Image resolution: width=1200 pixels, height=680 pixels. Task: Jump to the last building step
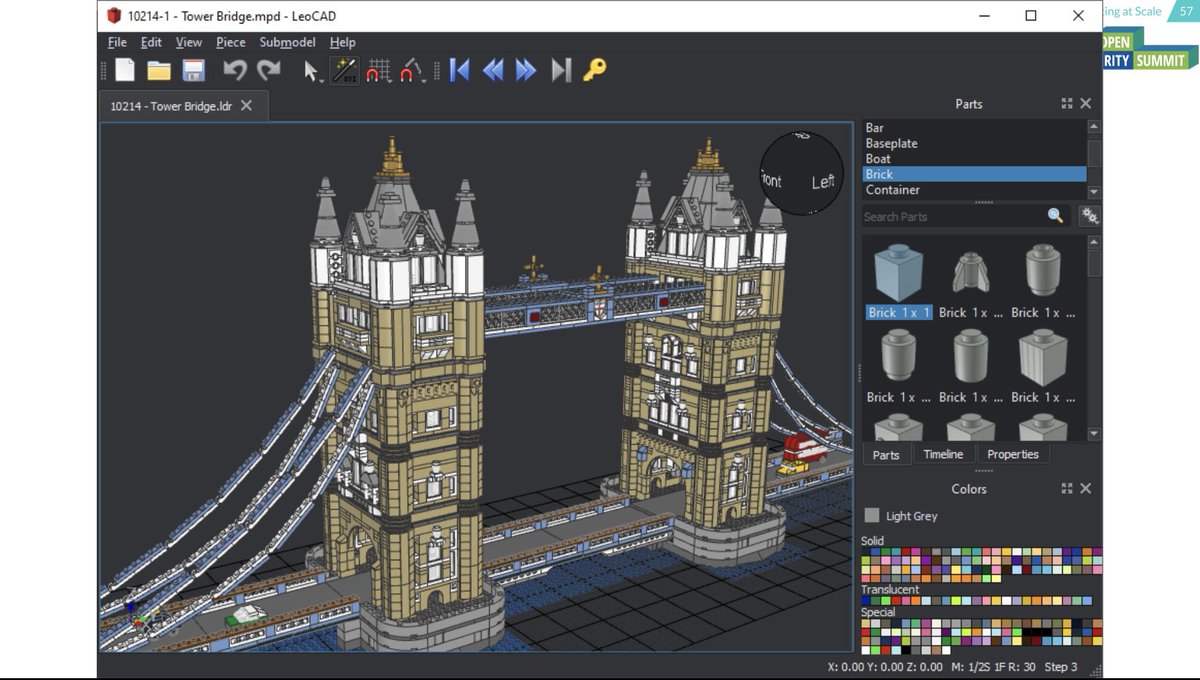click(561, 70)
